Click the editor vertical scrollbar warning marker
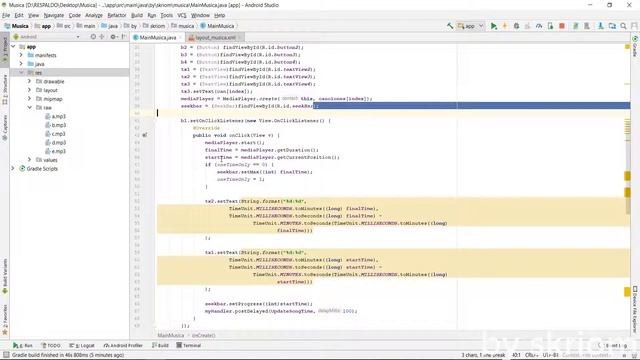This screenshot has width=640, height=360. [627, 176]
